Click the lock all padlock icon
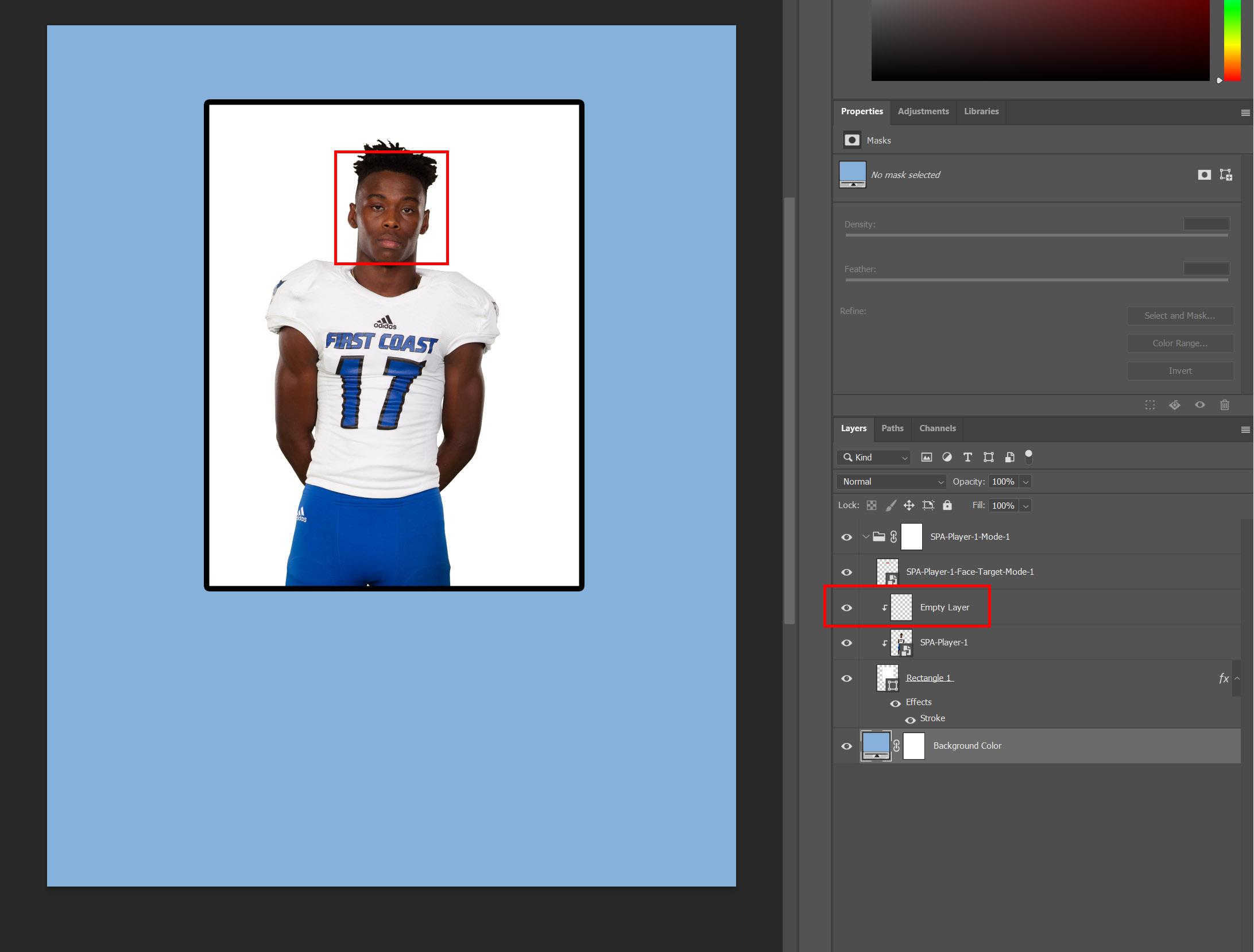This screenshot has height=952, width=1254. tap(947, 505)
